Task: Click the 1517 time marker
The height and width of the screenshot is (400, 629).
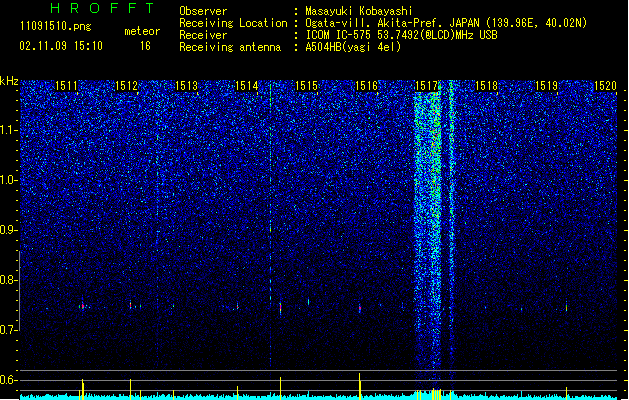Action: coord(426,86)
